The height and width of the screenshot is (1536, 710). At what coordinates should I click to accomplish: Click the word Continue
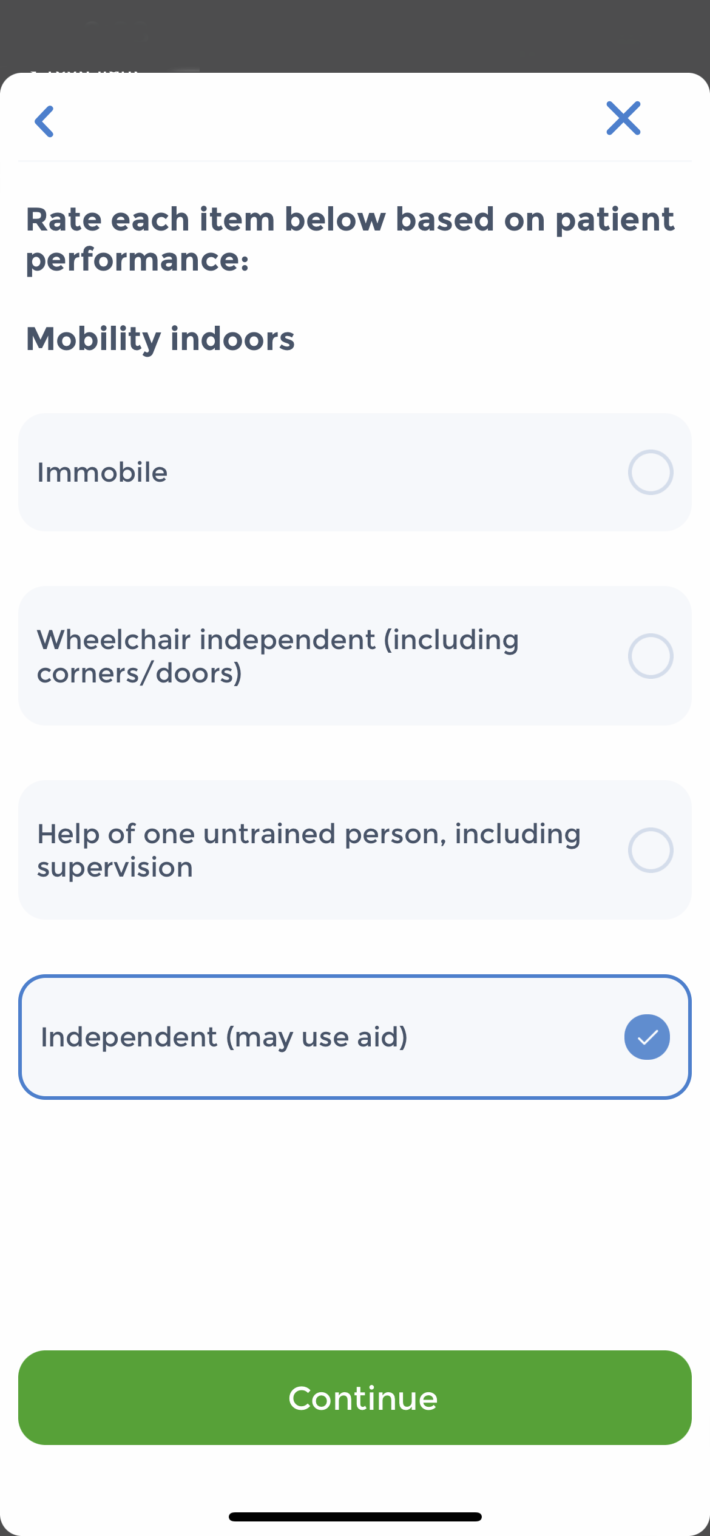pyautogui.click(x=362, y=1398)
